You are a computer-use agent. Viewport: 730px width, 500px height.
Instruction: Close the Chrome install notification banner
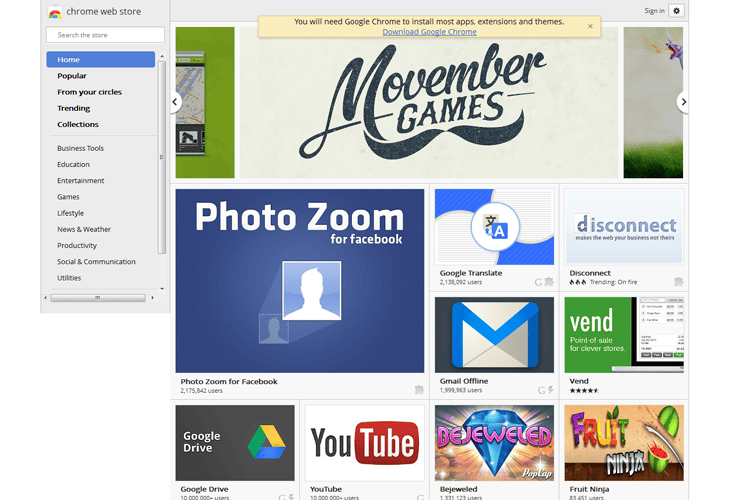click(x=590, y=27)
